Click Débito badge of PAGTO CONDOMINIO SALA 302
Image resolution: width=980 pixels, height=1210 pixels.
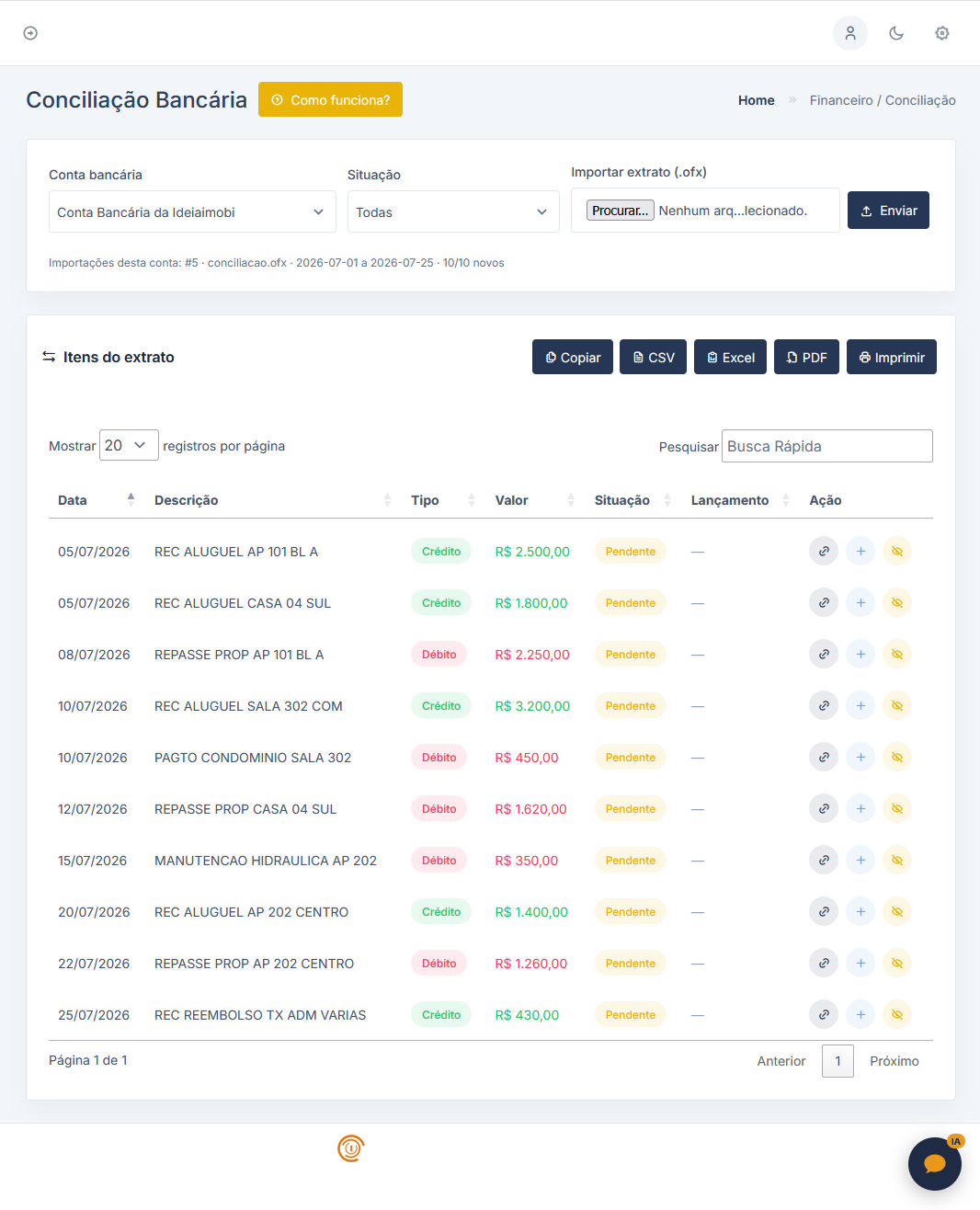(x=439, y=758)
